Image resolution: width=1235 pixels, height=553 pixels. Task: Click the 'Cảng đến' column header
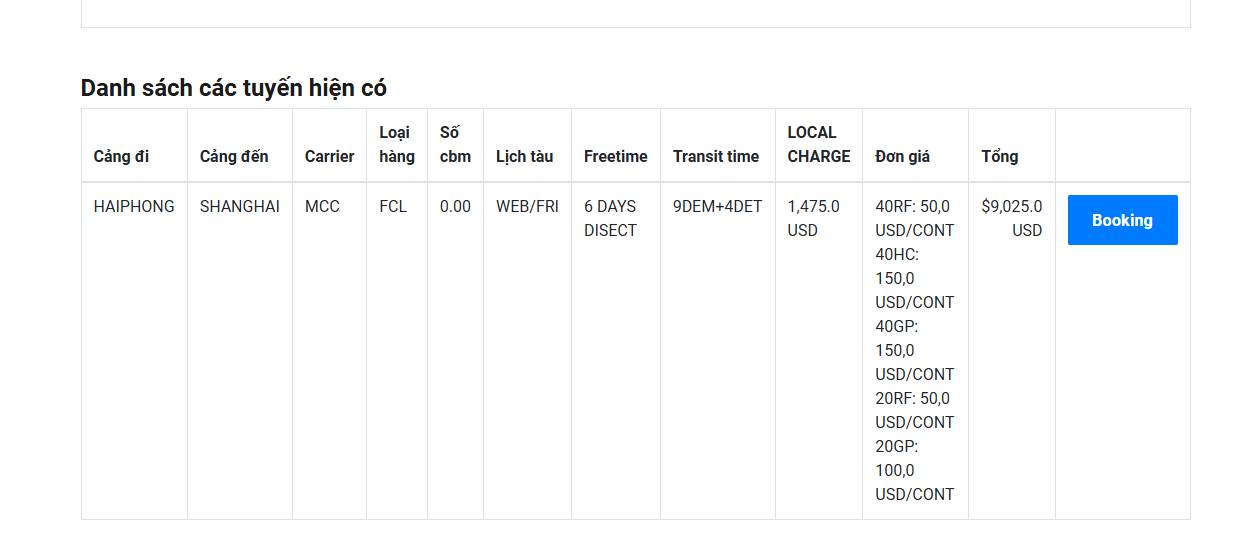pyautogui.click(x=234, y=156)
